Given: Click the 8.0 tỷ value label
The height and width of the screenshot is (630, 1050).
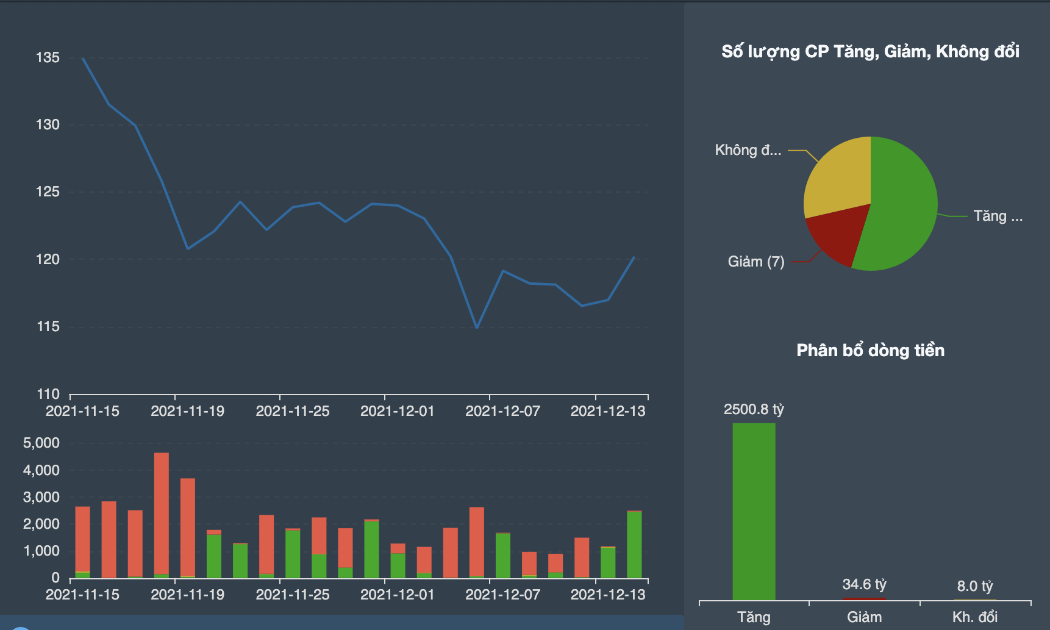Looking at the screenshot, I should pyautogui.click(x=974, y=586).
